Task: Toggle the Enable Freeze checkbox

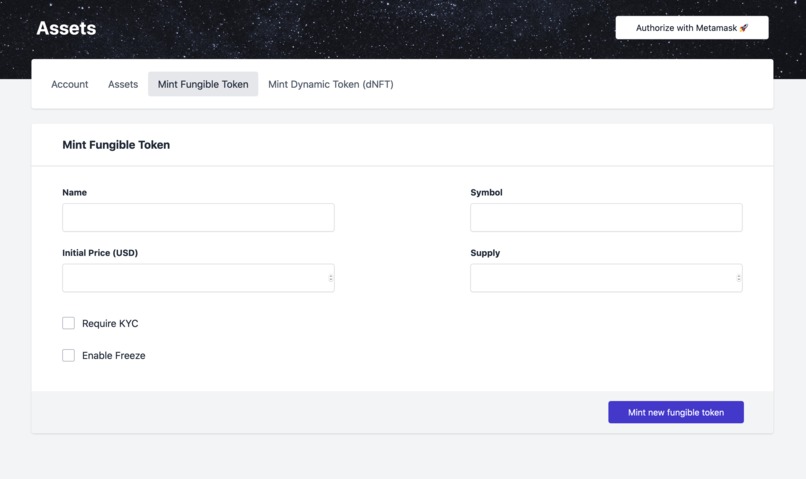Action: (x=68, y=356)
